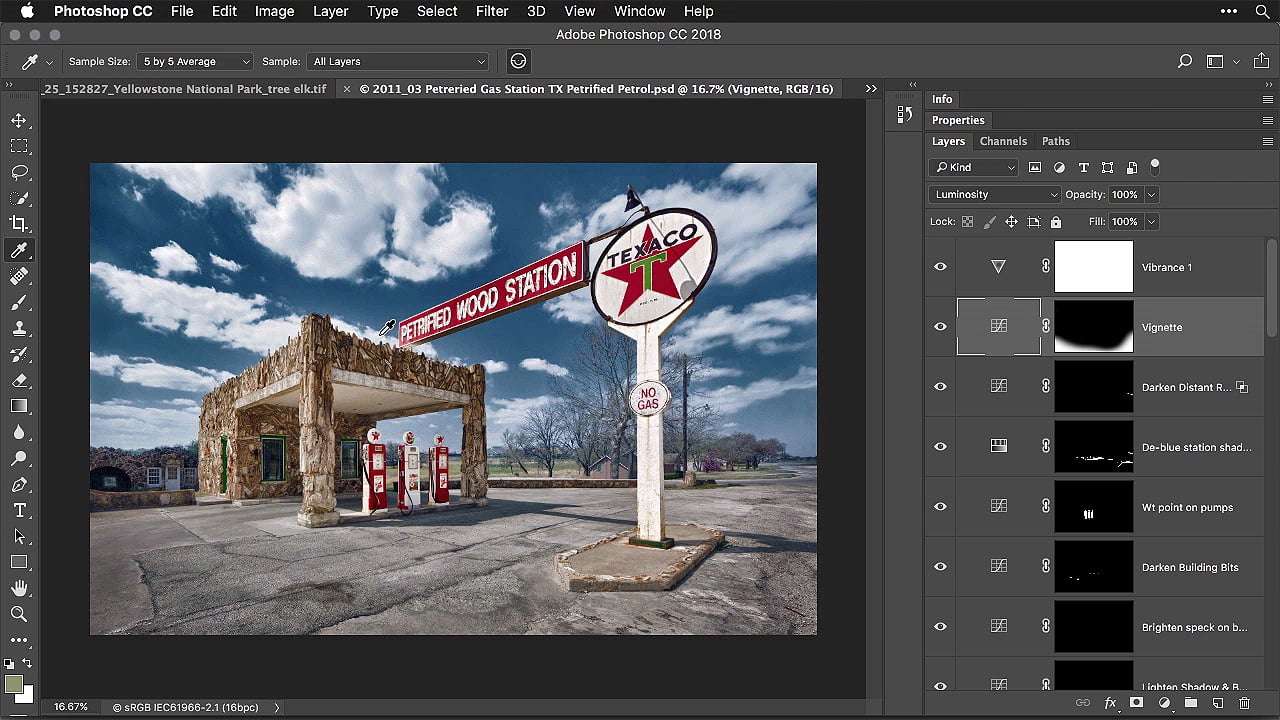The width and height of the screenshot is (1280, 720).
Task: Open the Filter menu
Action: (491, 11)
